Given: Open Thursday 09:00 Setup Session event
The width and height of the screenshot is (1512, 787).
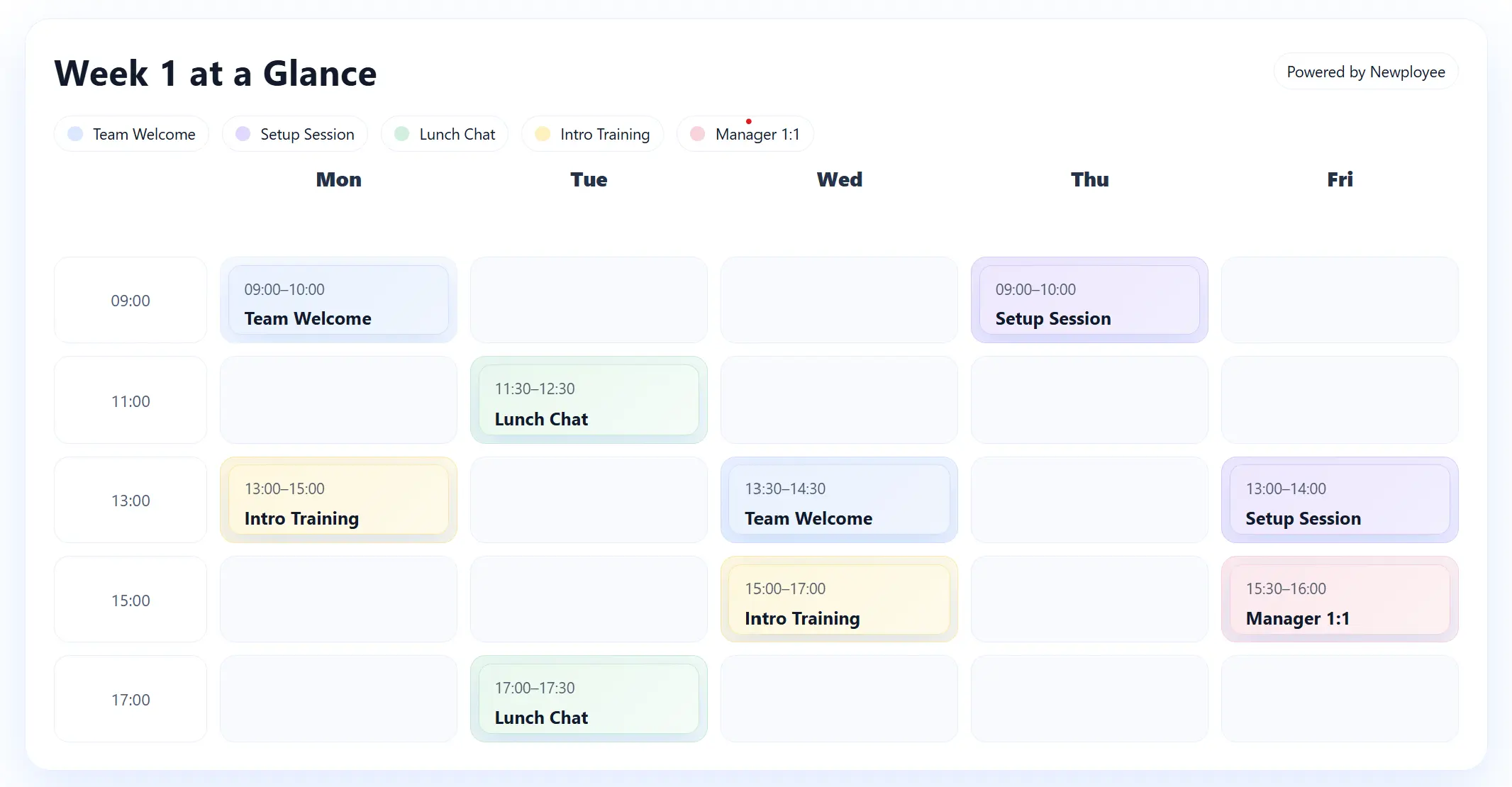Looking at the screenshot, I should pyautogui.click(x=1089, y=301).
